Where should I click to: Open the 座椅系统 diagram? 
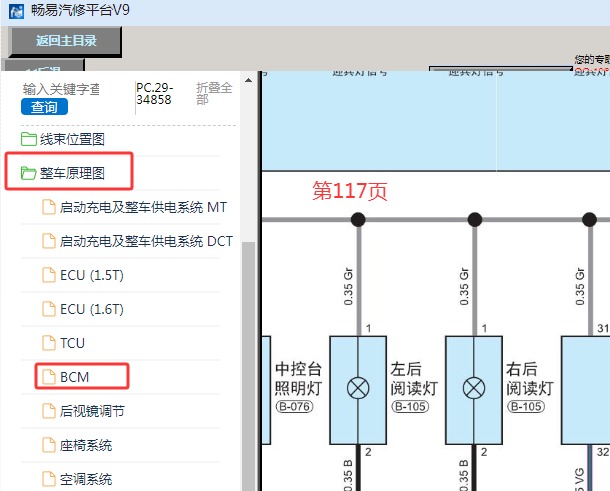(x=86, y=445)
